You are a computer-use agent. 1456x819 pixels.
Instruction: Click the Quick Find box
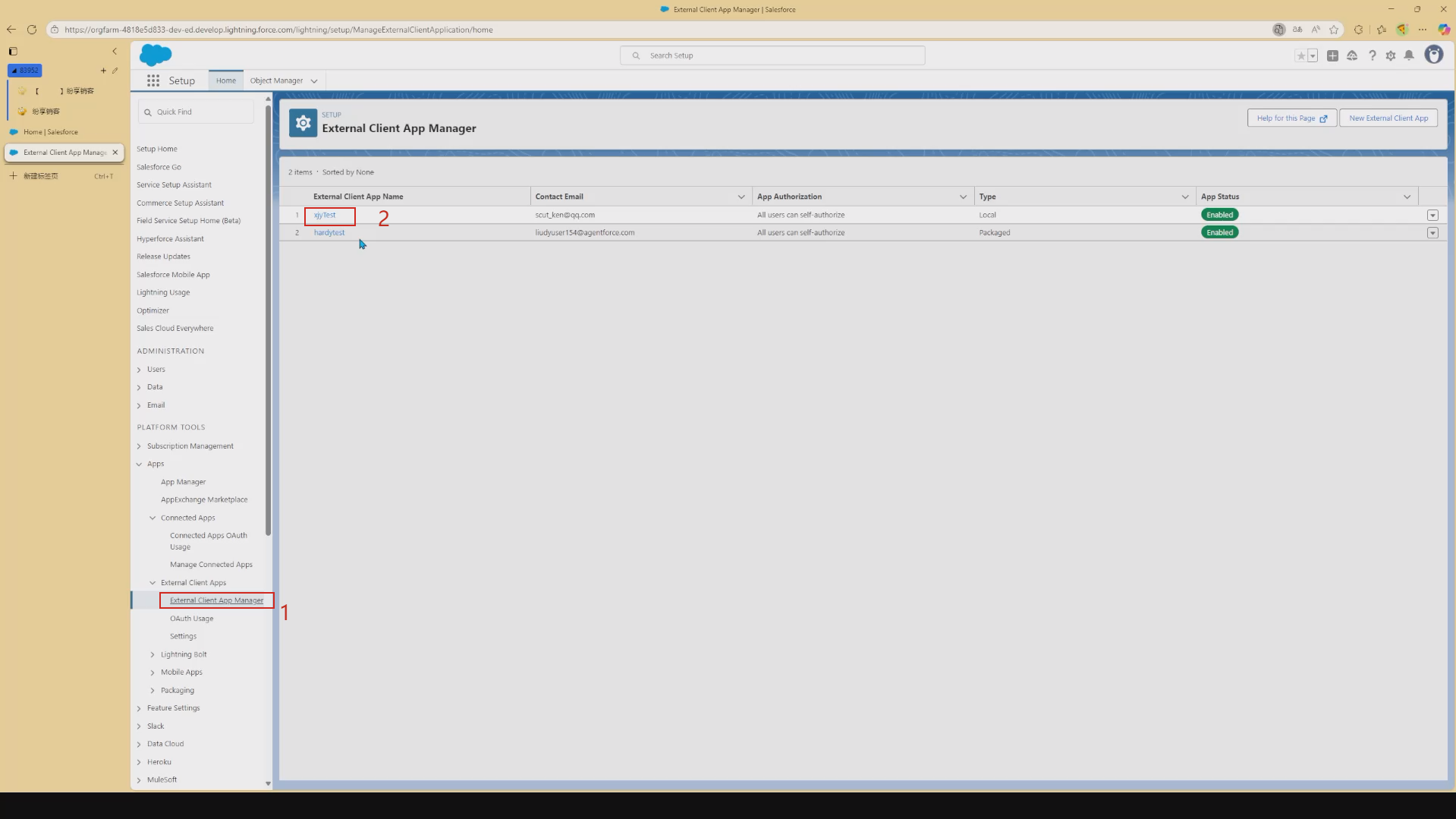click(x=196, y=112)
